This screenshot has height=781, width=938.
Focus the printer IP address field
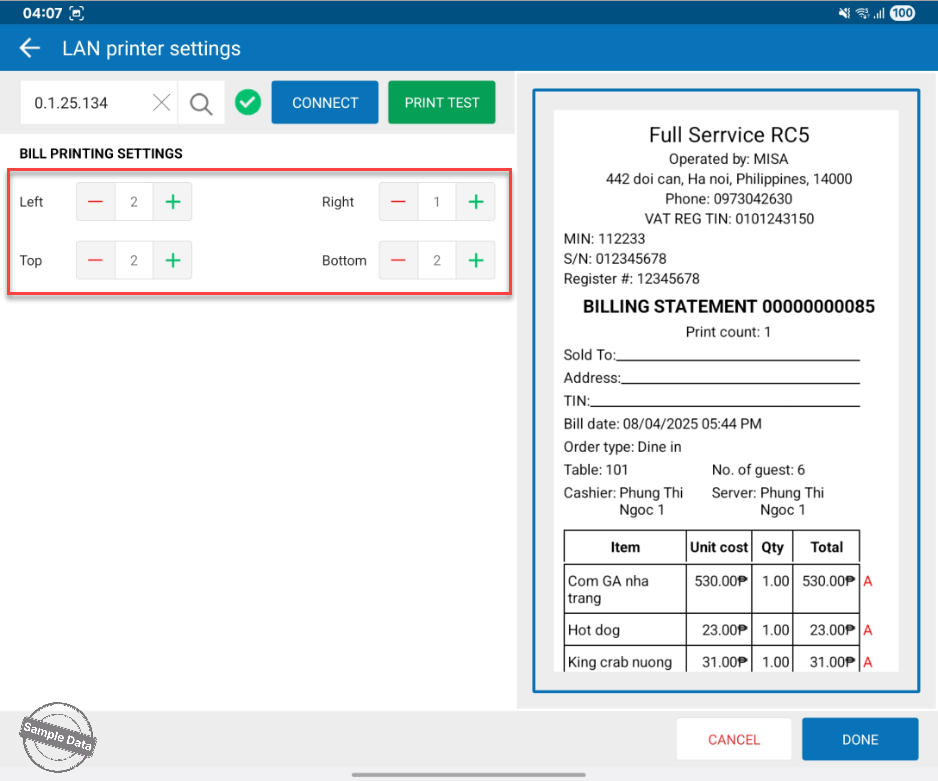[85, 103]
